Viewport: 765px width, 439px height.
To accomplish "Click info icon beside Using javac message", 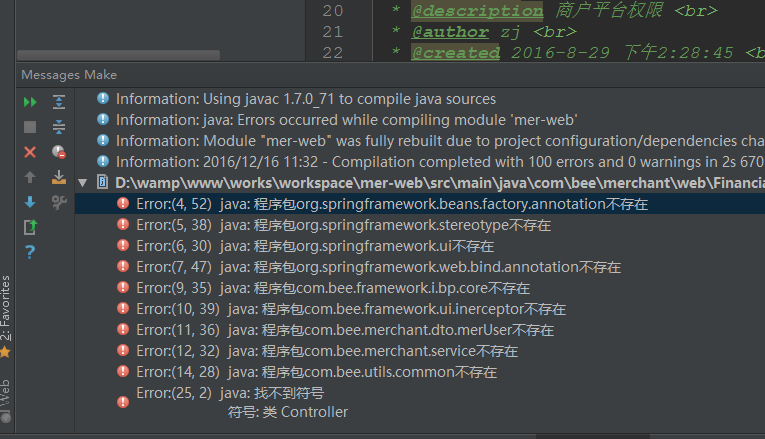I will [x=103, y=99].
